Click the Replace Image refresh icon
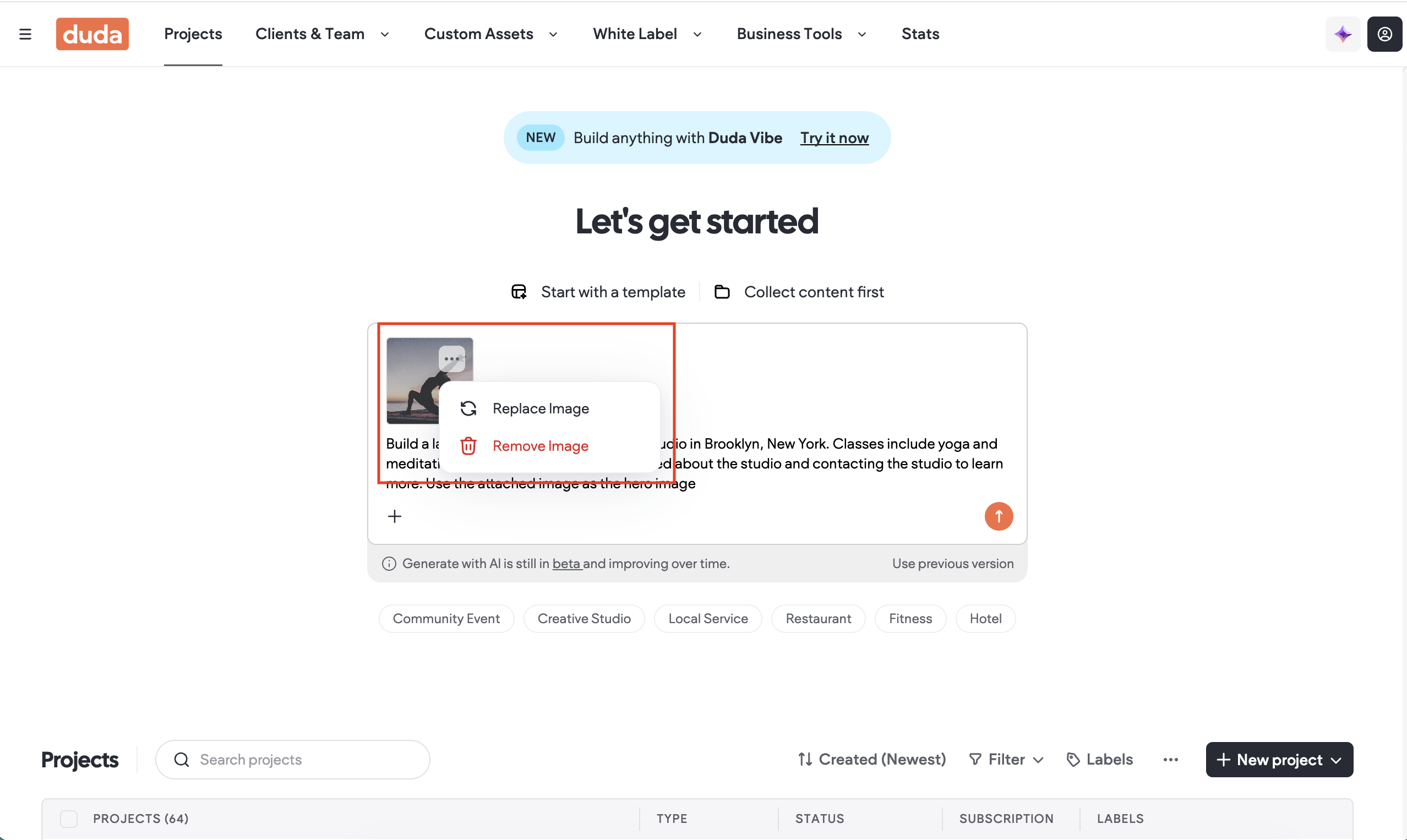Viewport: 1407px width, 840px height. (x=468, y=408)
